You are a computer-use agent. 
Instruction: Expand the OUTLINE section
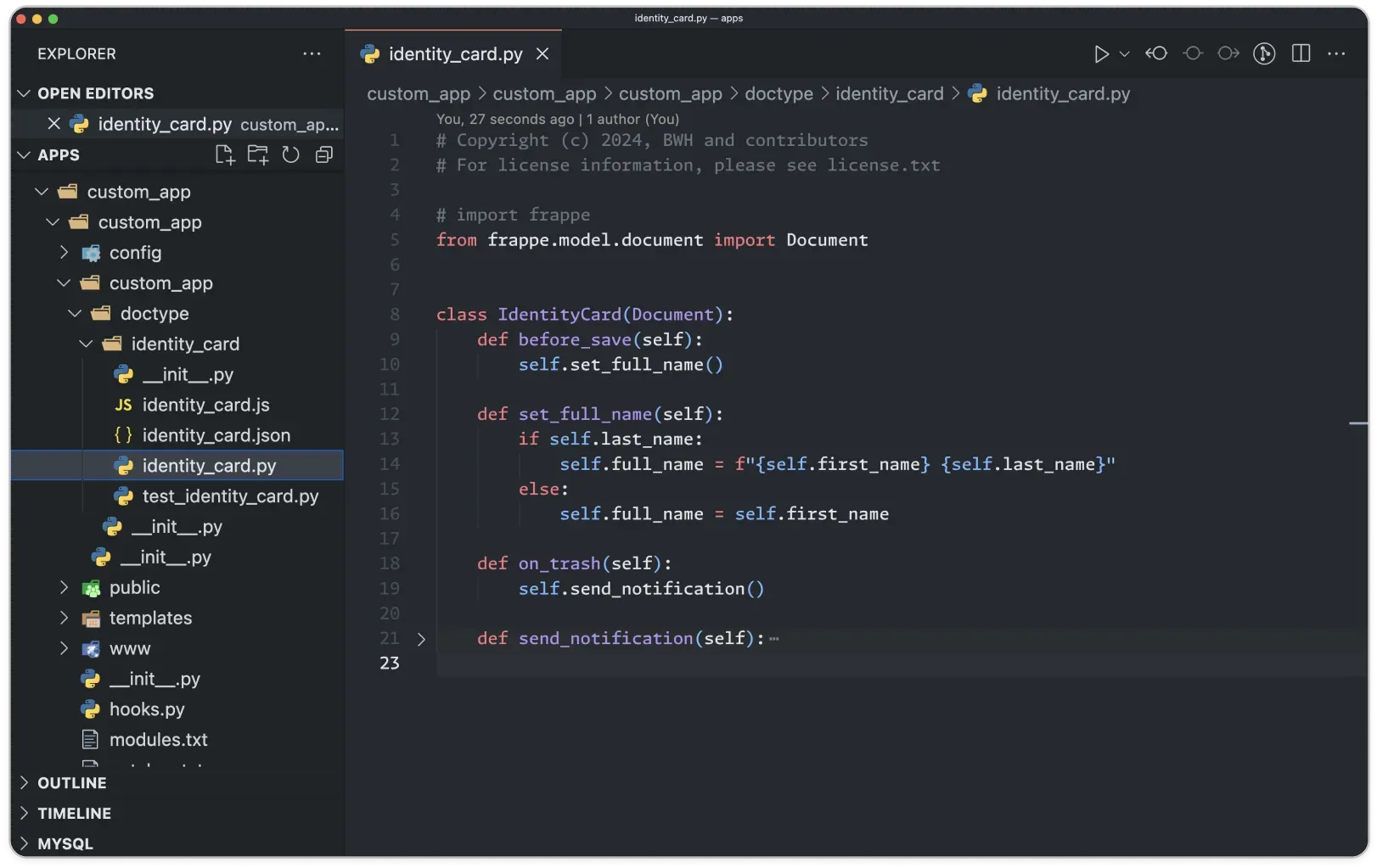(x=71, y=782)
